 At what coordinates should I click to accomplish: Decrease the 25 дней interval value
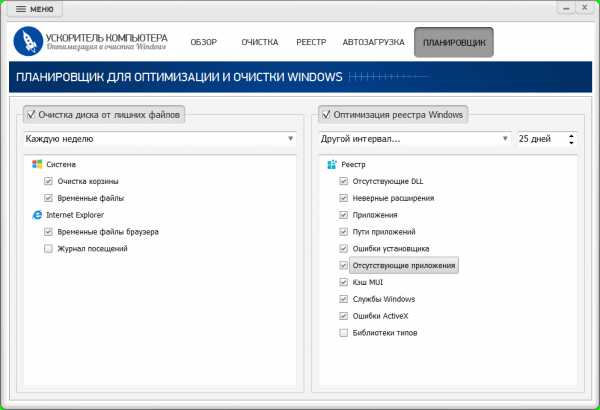coord(571,142)
